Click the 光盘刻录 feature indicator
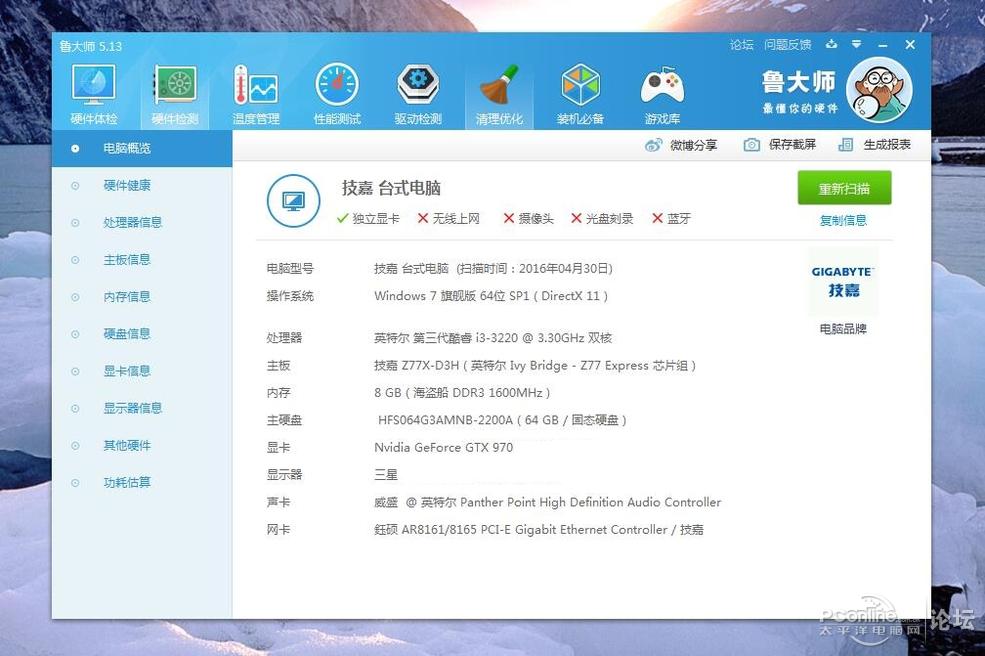This screenshot has height=656, width=985. 602,219
